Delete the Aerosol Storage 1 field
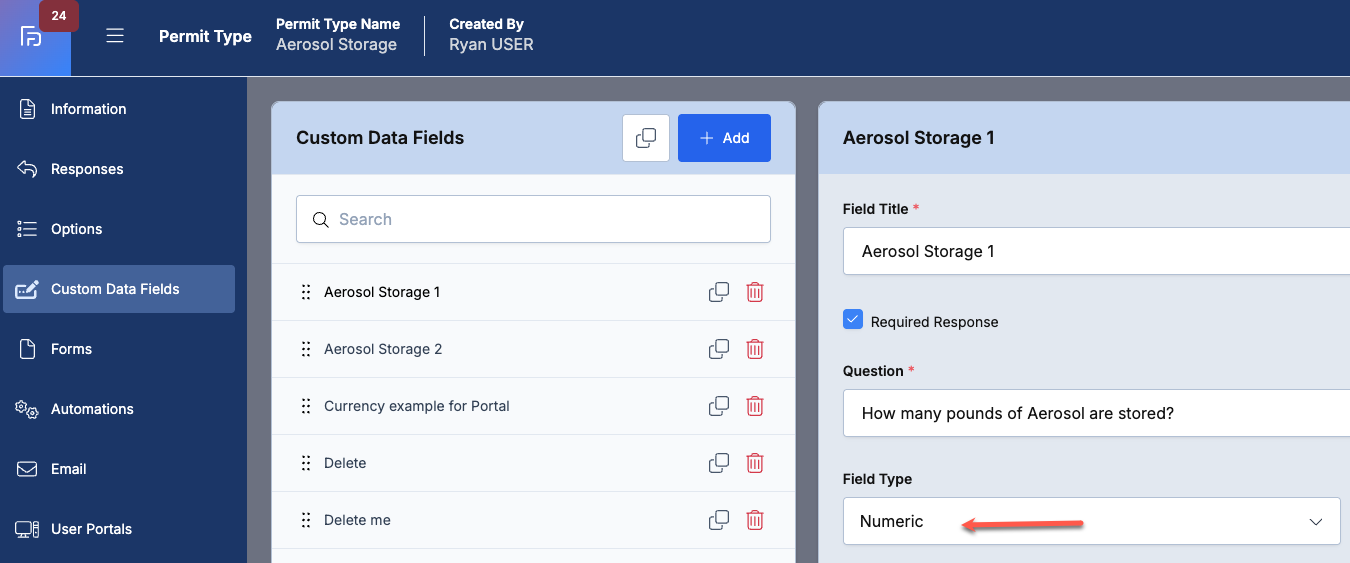The image size is (1350, 563). (755, 292)
